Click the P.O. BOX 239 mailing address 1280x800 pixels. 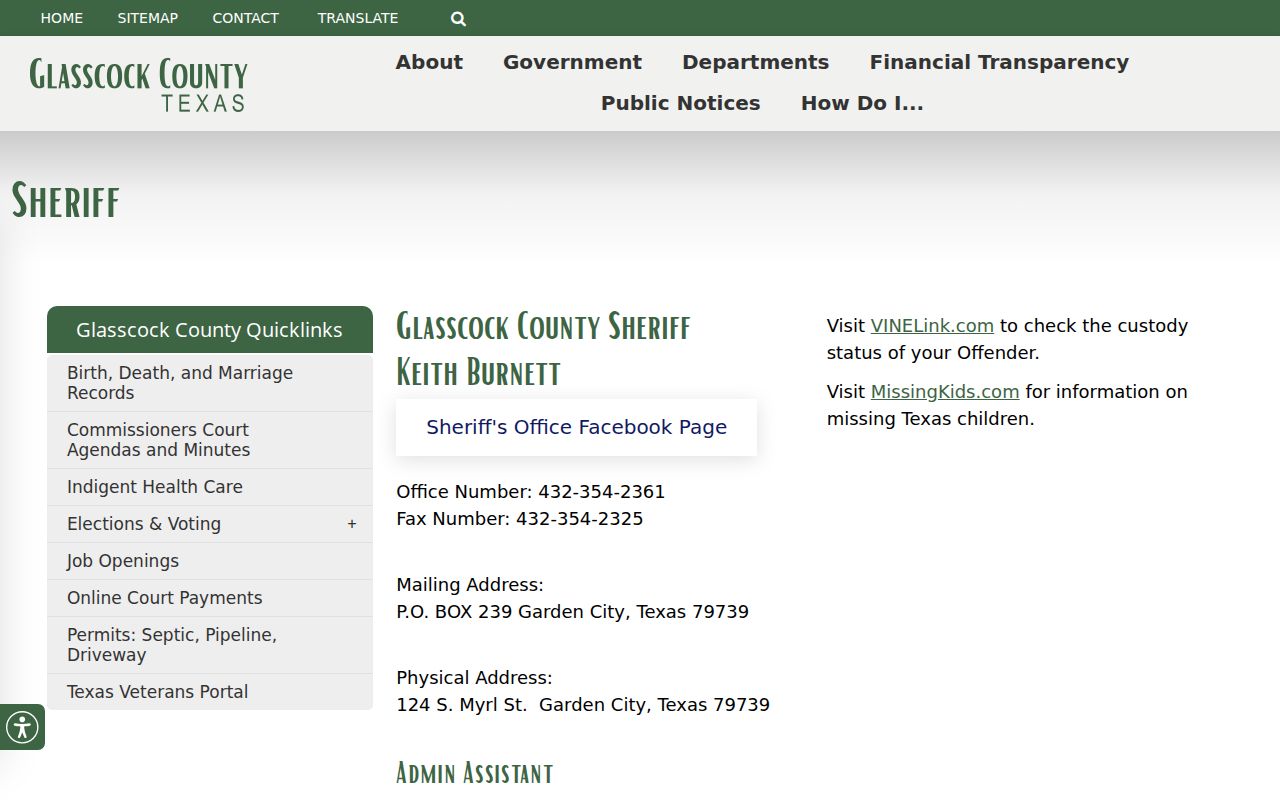tap(572, 612)
